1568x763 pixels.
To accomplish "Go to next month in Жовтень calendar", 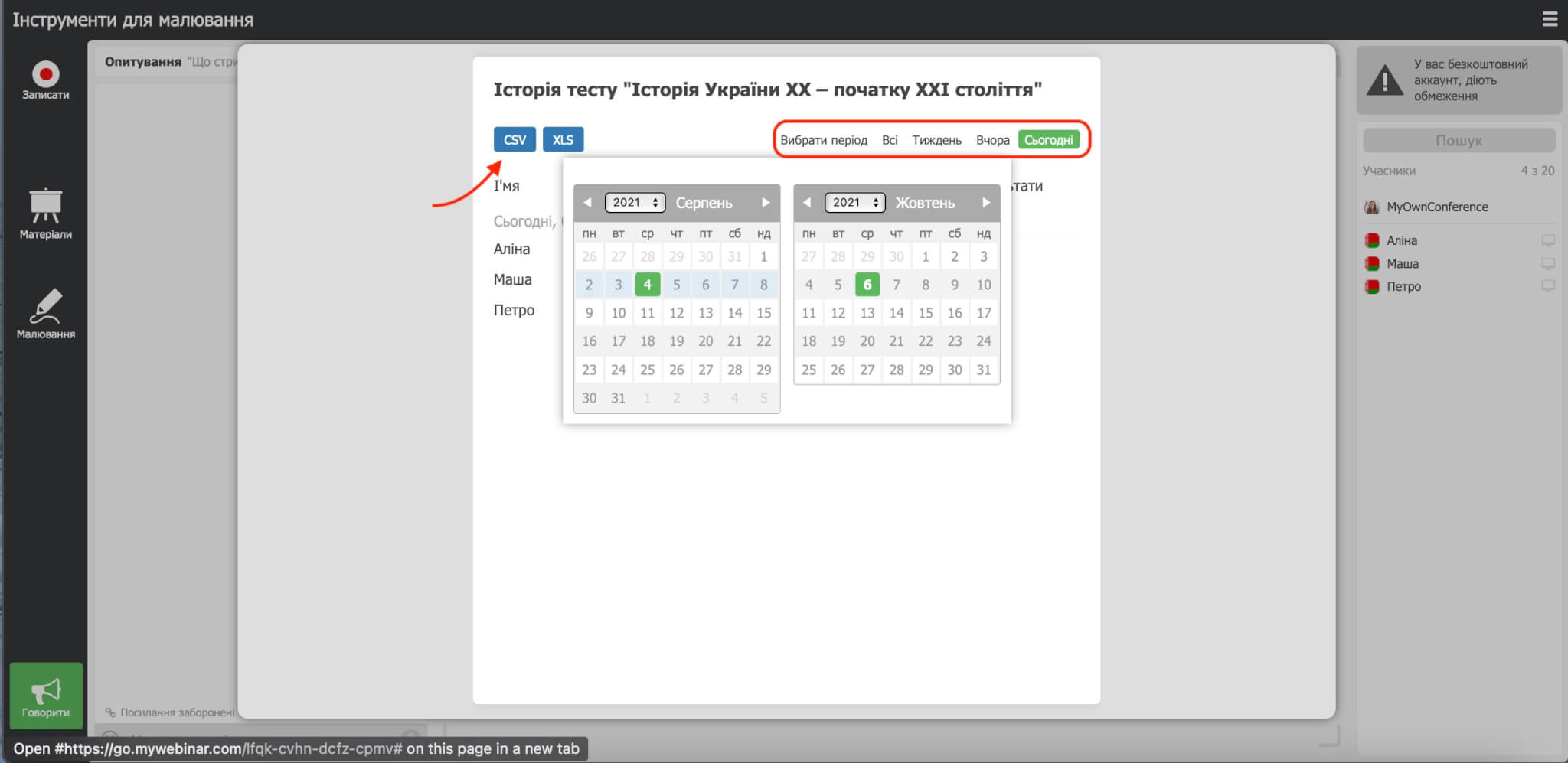I will (985, 203).
